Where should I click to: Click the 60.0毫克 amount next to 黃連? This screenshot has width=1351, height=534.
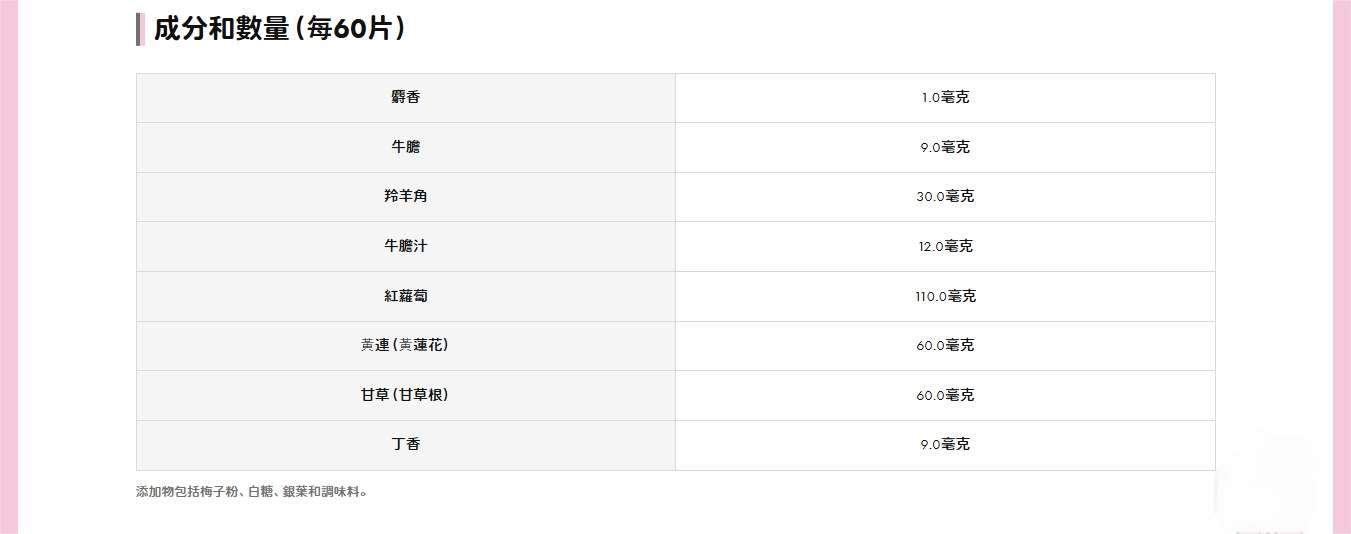945,345
